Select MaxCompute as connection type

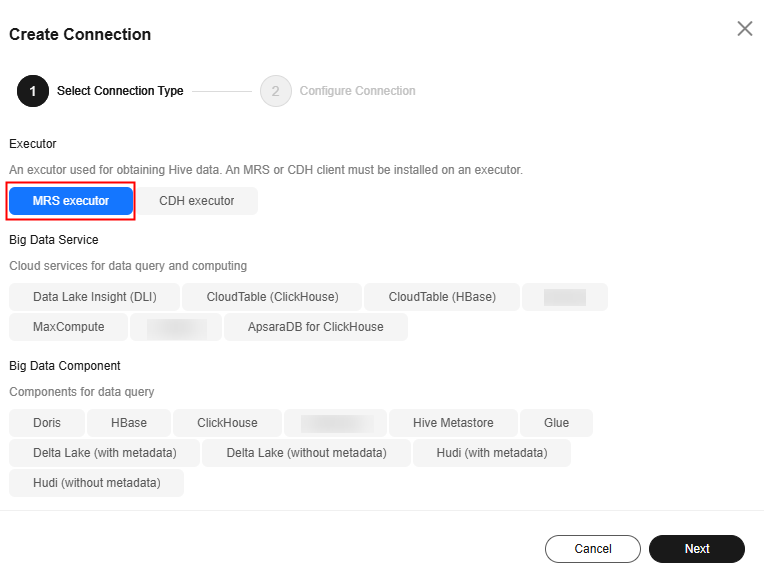69,327
